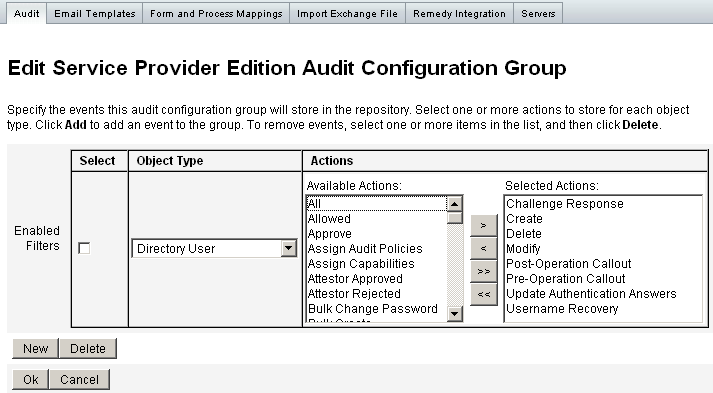Select 'Update Authentication Answers' in Selected Actions

pos(603,294)
